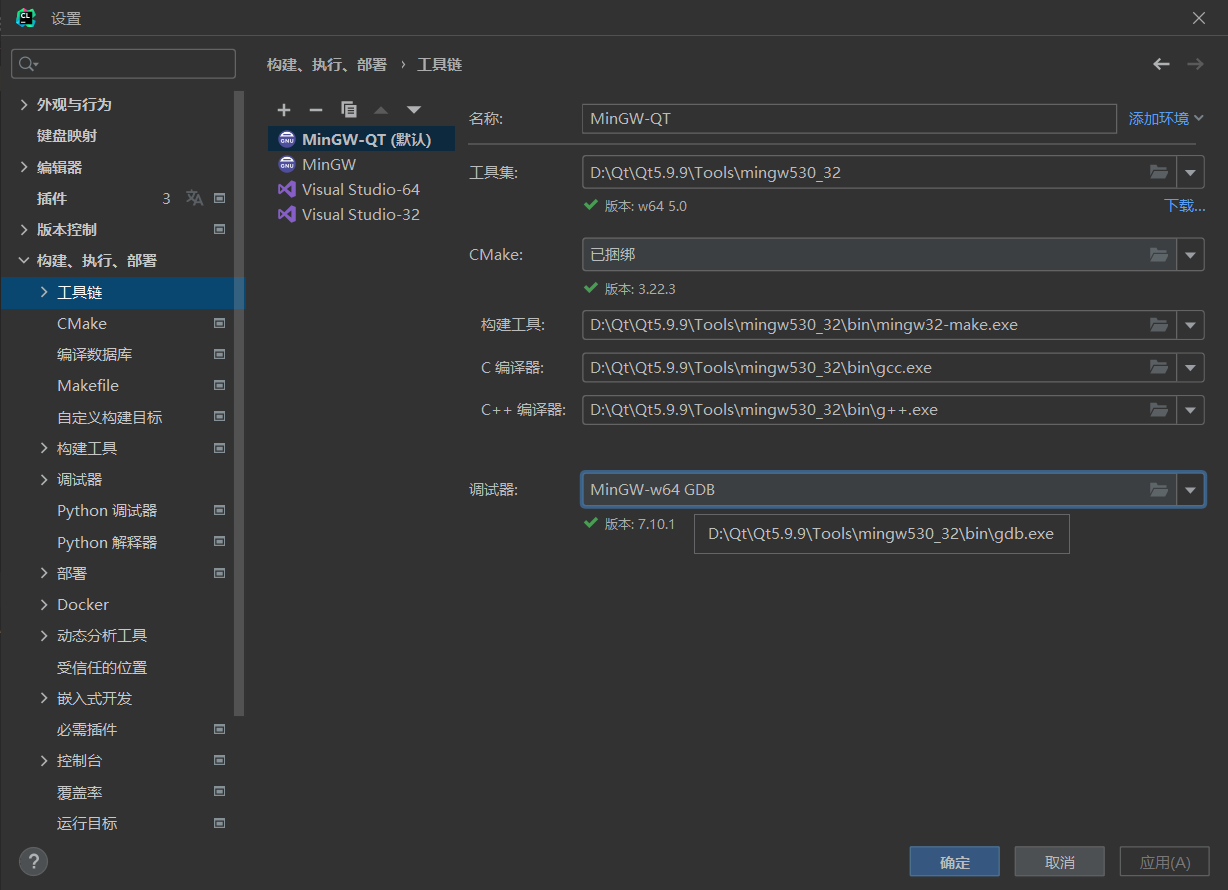Open 受信任的位置 settings page
This screenshot has width=1228, height=890.
(102, 667)
